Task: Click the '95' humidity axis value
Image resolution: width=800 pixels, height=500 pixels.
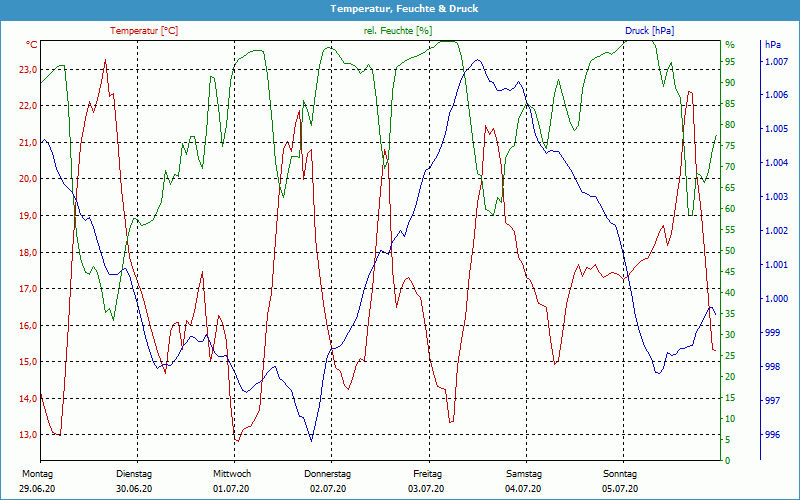Action: 730,62
